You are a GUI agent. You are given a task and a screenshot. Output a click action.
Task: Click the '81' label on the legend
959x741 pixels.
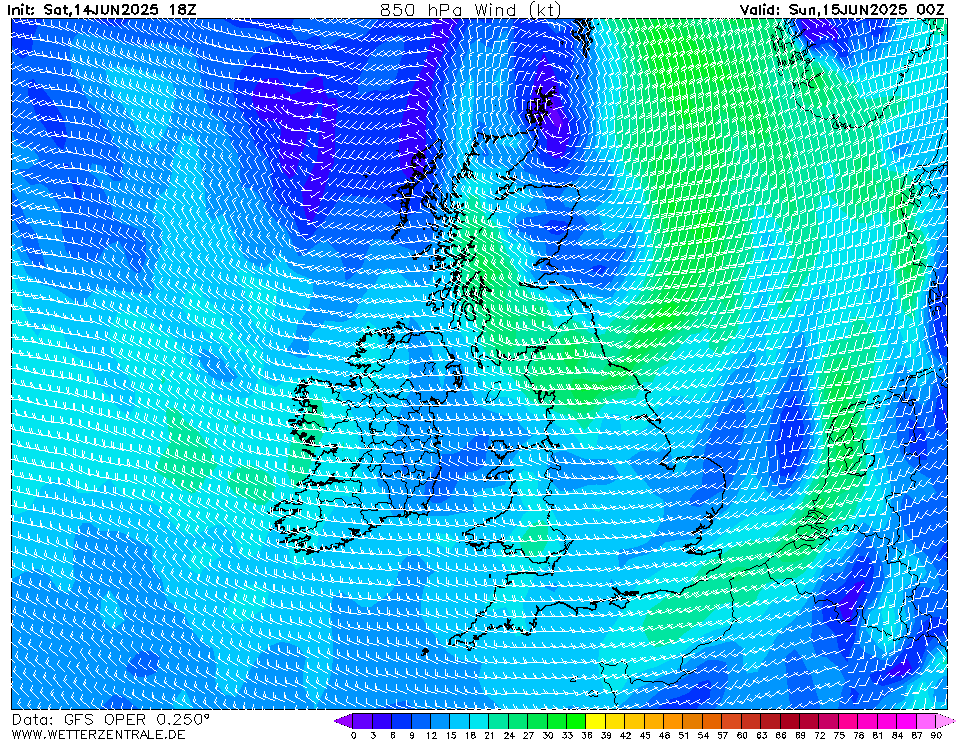pyautogui.click(x=878, y=735)
